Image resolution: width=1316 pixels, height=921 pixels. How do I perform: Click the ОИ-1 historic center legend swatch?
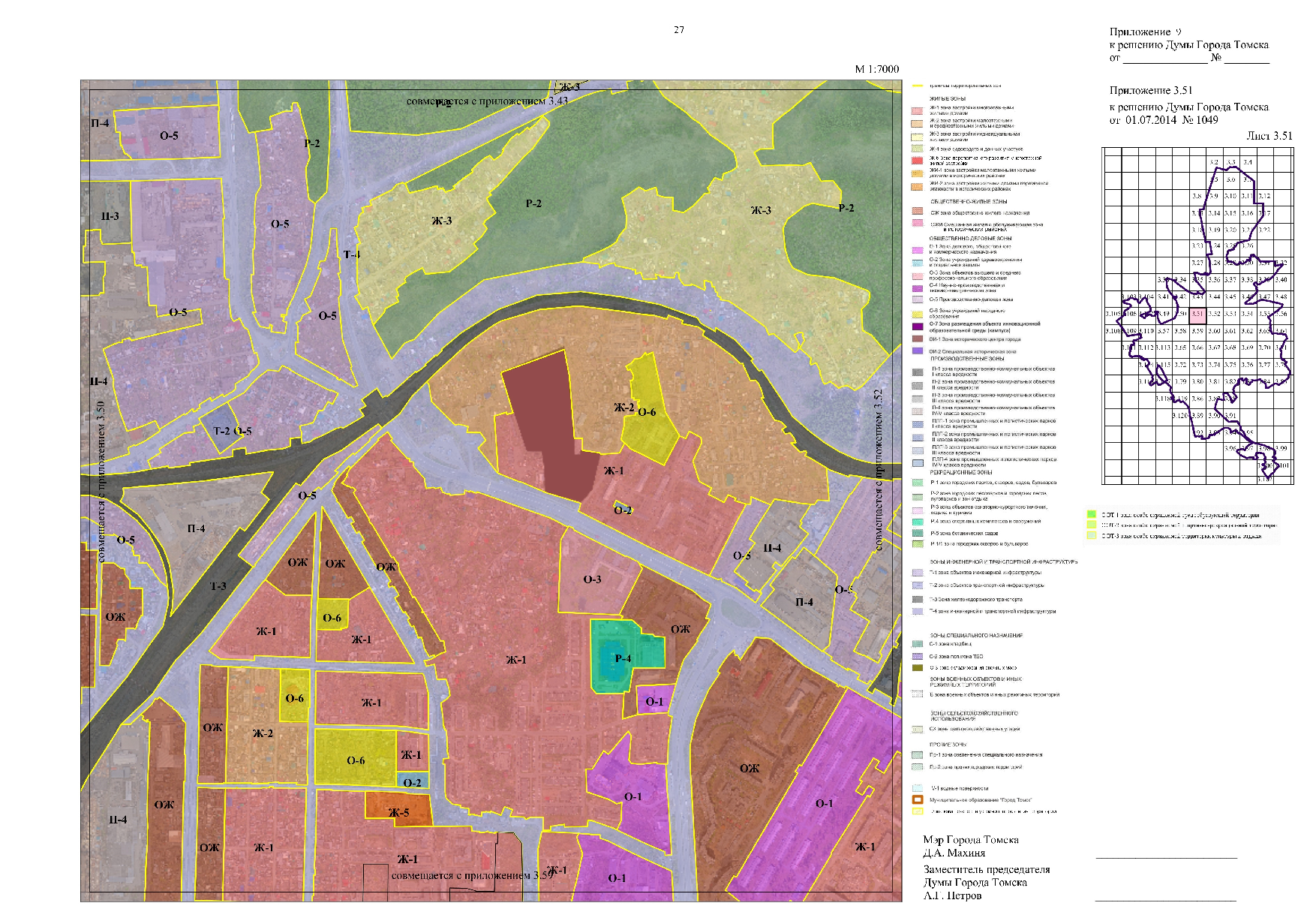(917, 339)
